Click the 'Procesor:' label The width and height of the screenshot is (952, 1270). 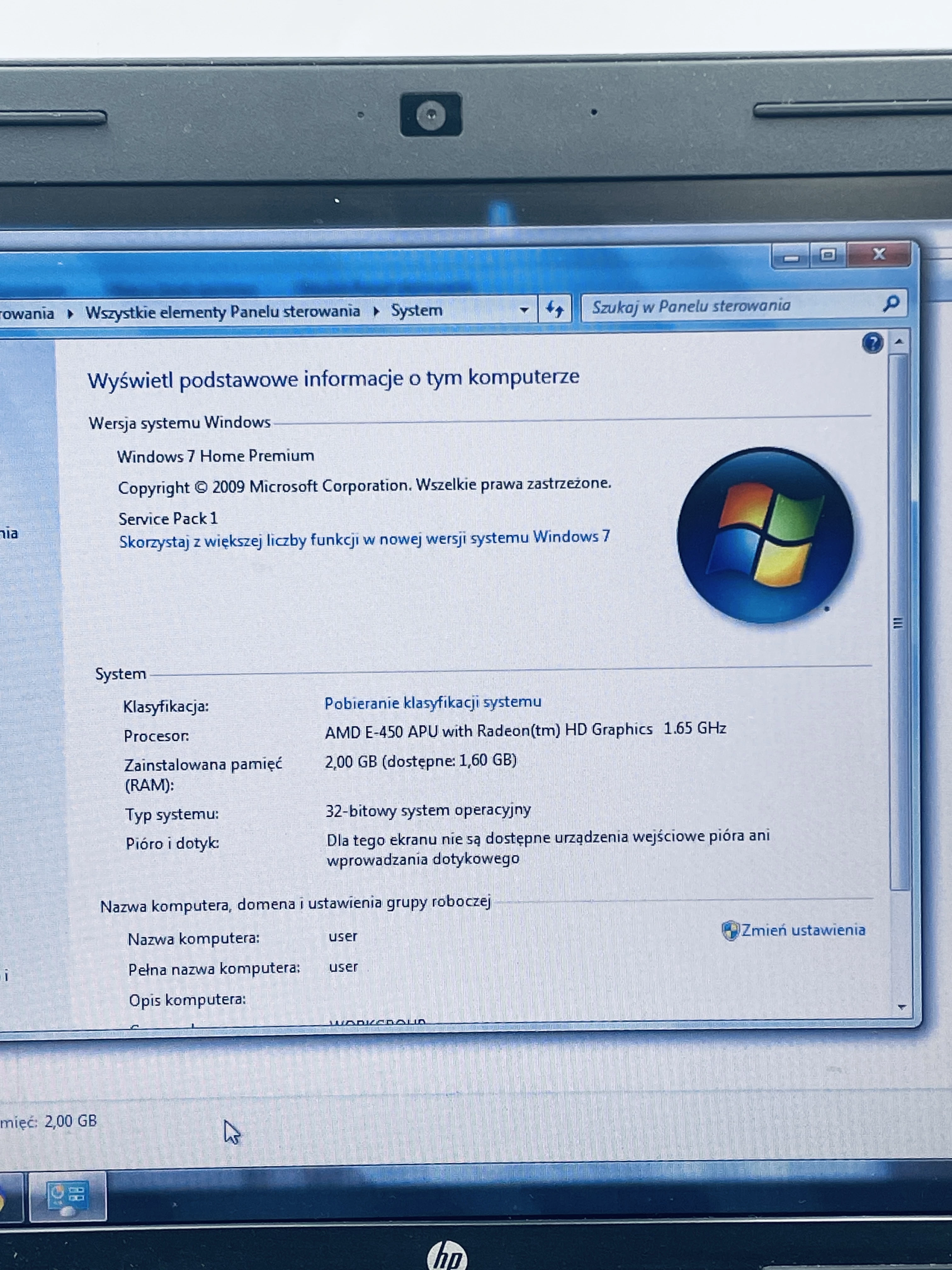point(156,736)
